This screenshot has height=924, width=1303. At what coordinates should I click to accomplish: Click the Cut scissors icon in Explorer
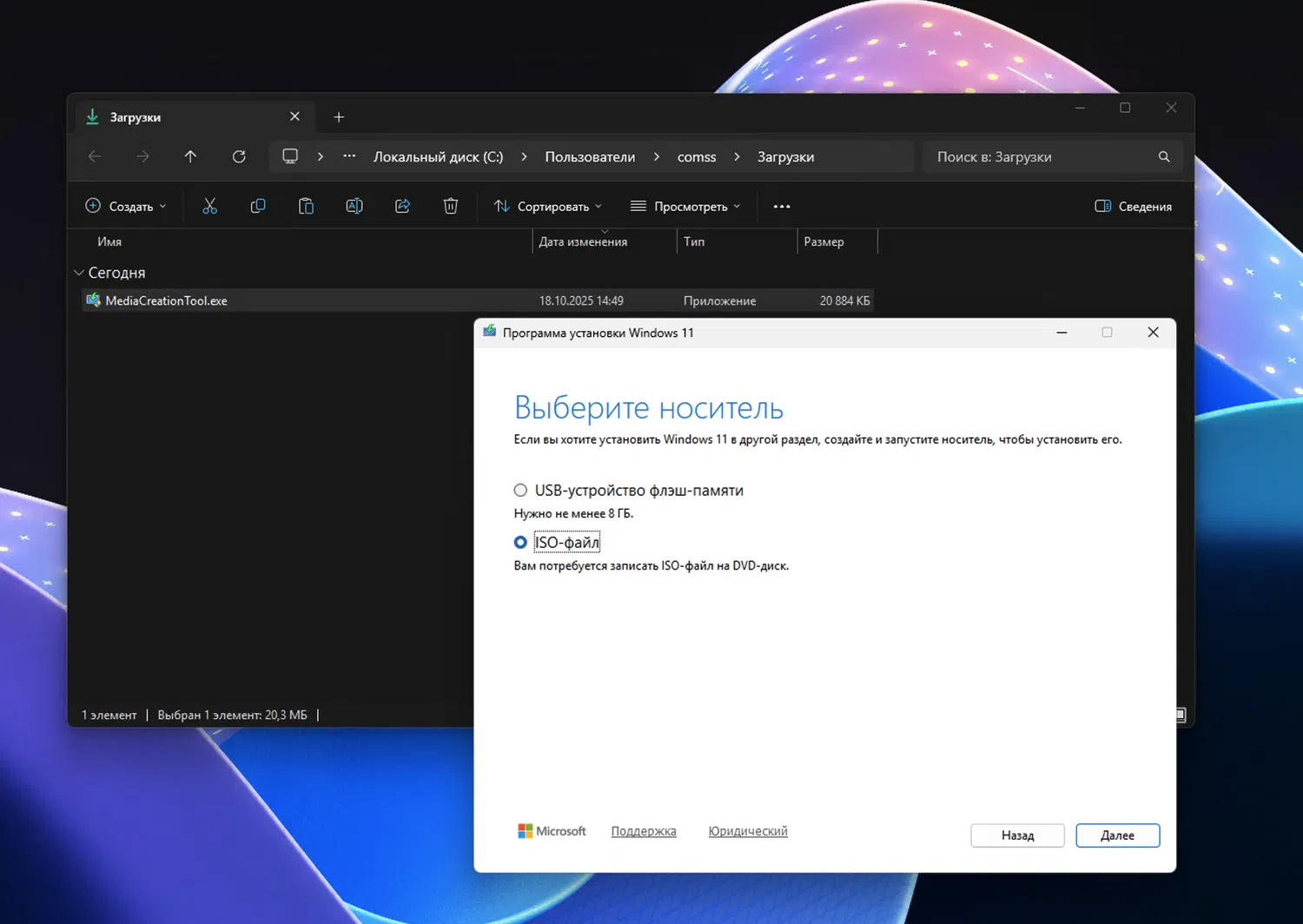(x=209, y=207)
